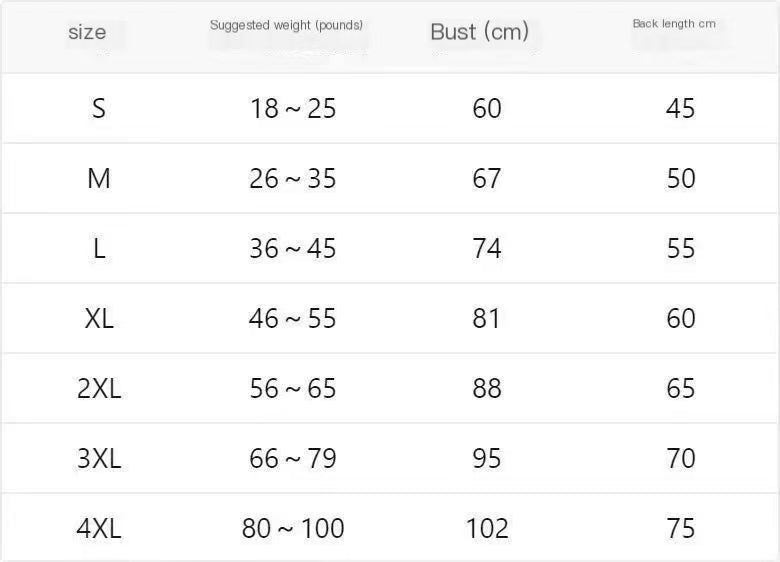The width and height of the screenshot is (780, 562).
Task: Click the 'Suggested weight (pounds)' header
Action: click(286, 24)
